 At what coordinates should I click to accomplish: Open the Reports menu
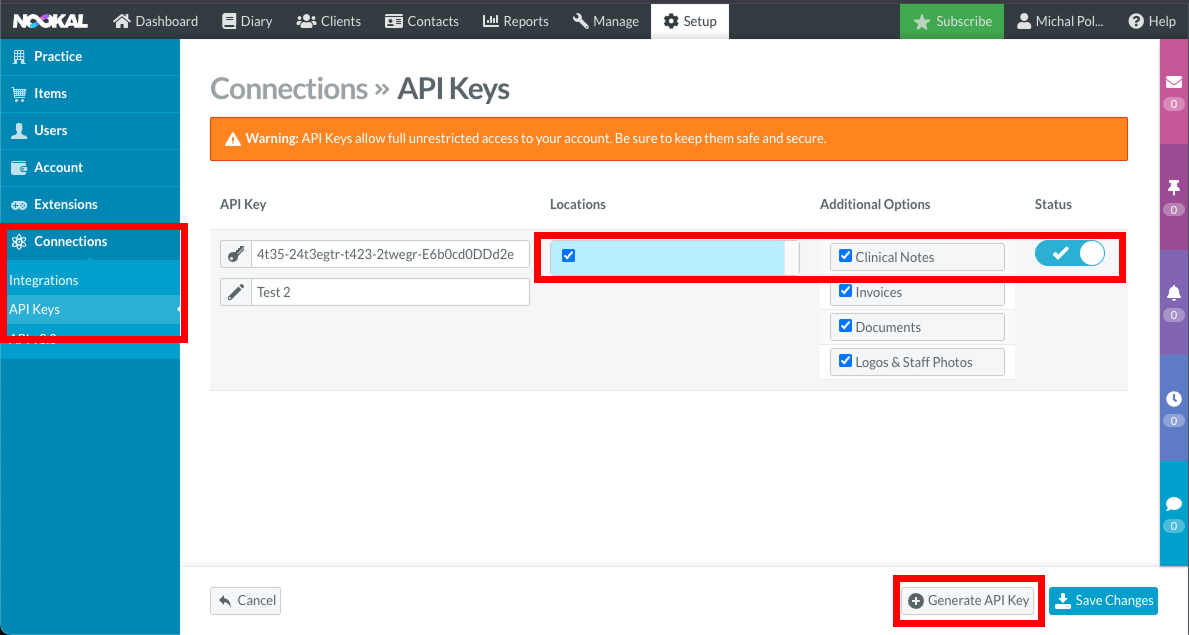tap(516, 21)
